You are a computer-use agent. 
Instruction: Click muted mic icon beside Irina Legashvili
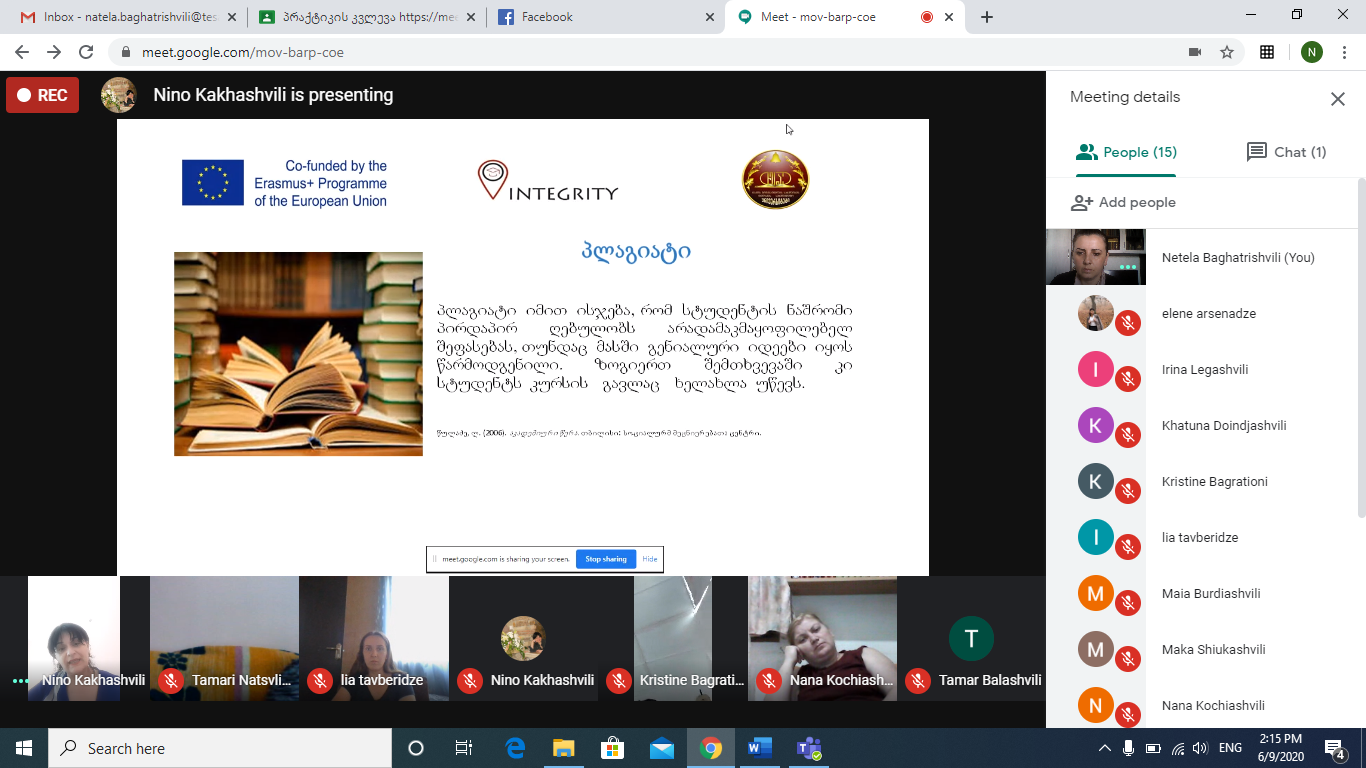(x=1128, y=379)
